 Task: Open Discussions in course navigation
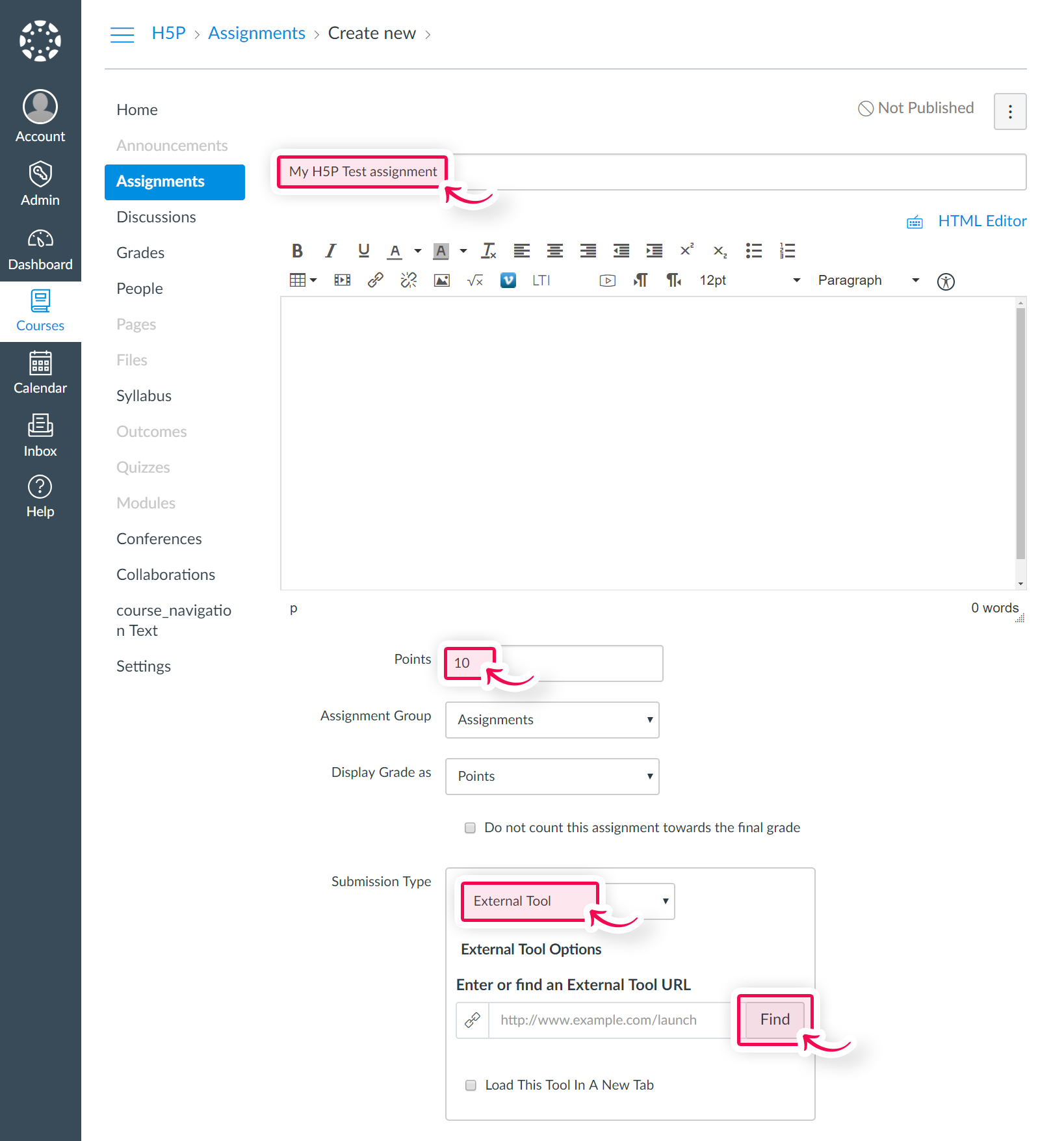click(156, 217)
